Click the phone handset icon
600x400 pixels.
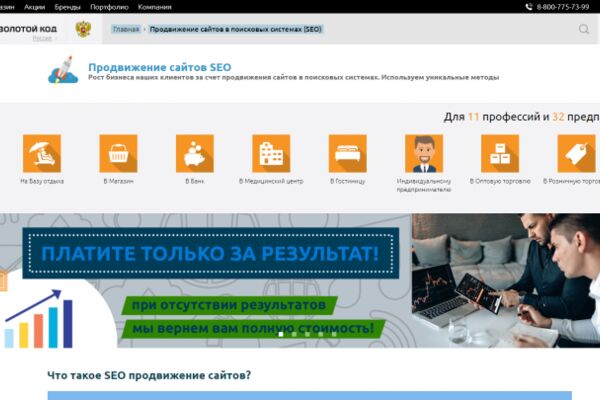(x=529, y=7)
